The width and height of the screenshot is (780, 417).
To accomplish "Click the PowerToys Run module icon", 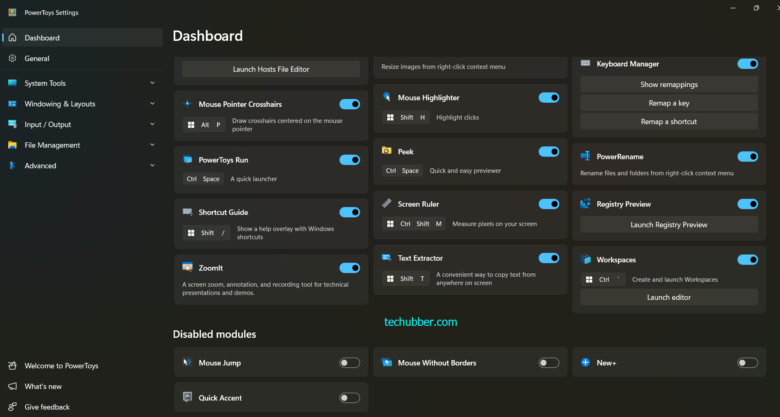I will coord(188,159).
